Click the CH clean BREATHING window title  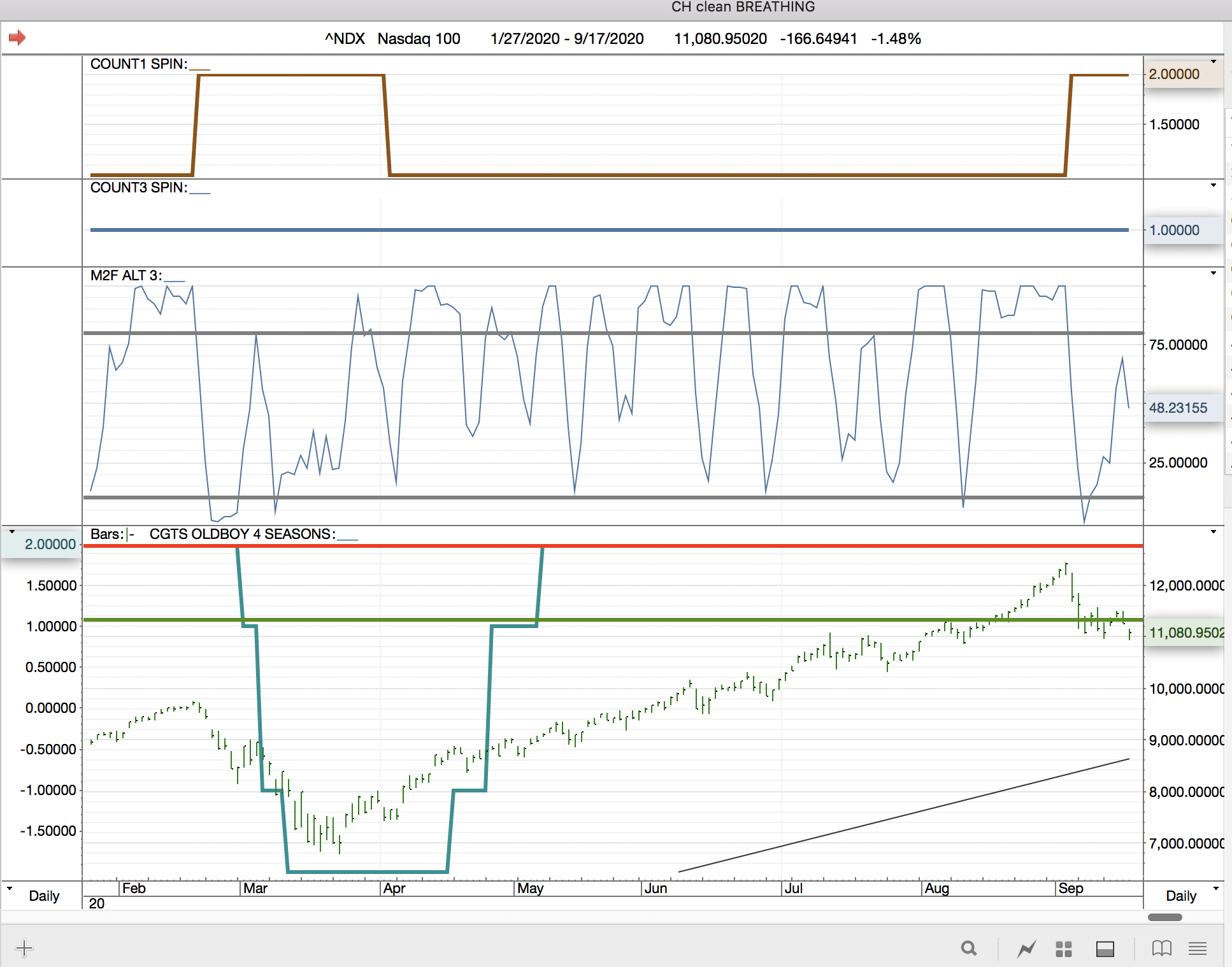(x=743, y=7)
